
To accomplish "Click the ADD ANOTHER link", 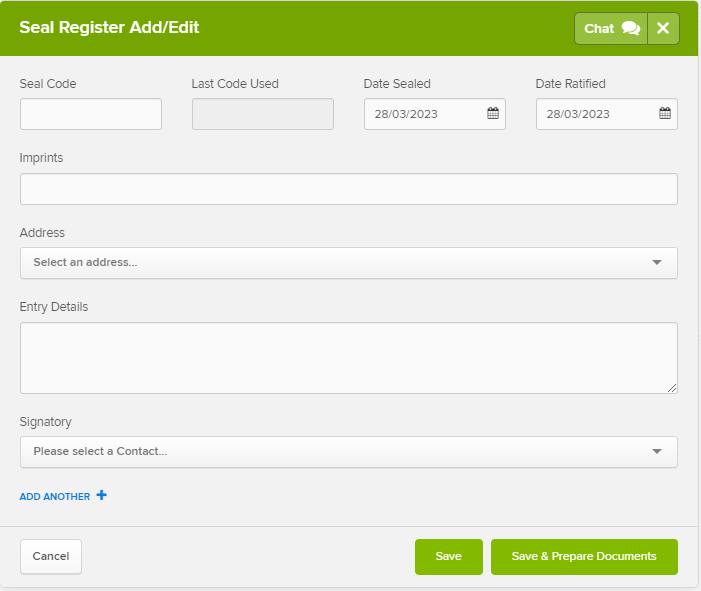I will (55, 497).
